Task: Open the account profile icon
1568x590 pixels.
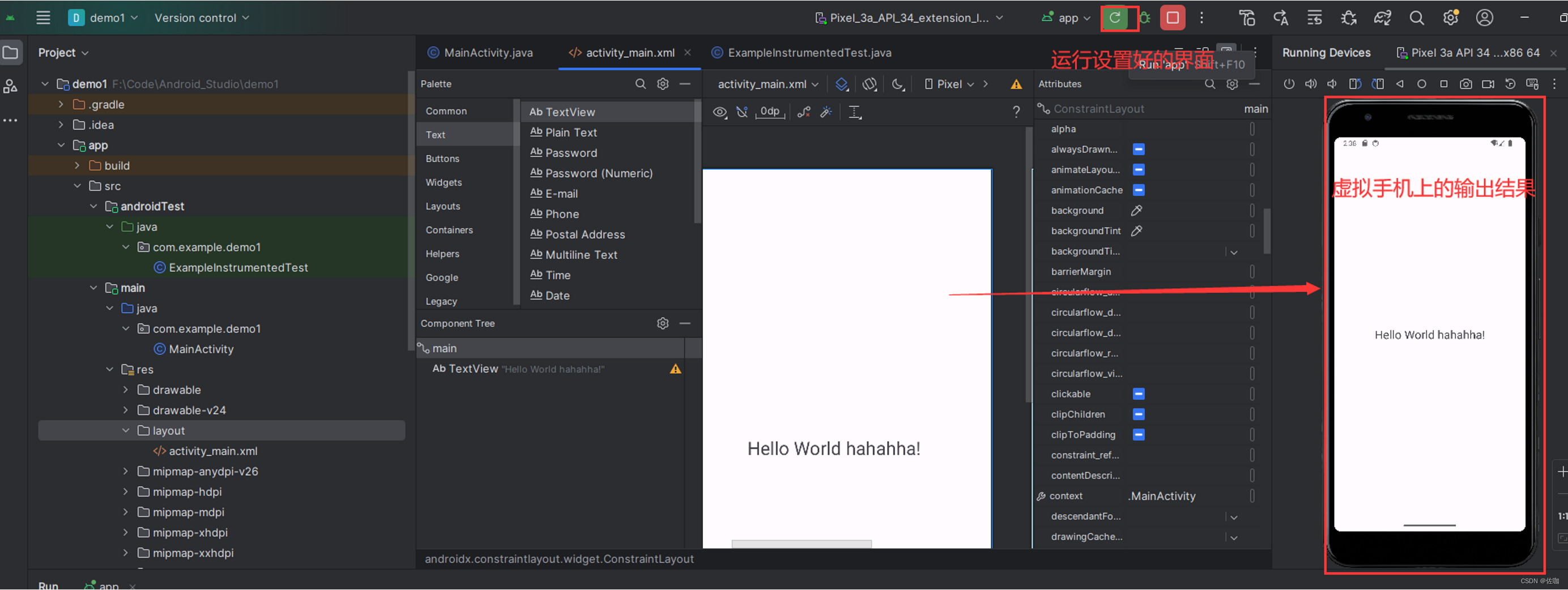Action: (1485, 18)
